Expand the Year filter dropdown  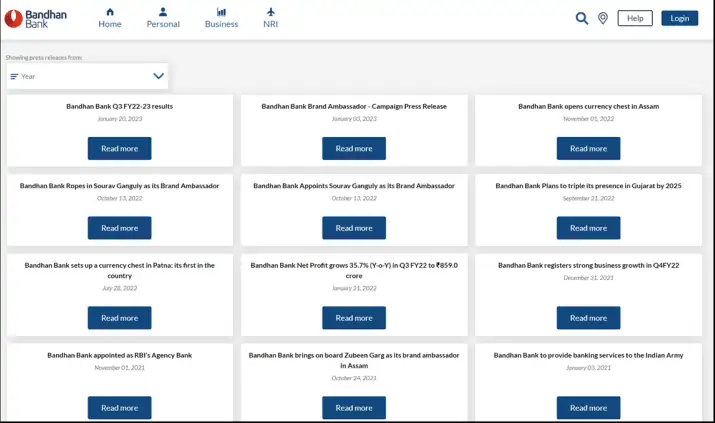[87, 76]
